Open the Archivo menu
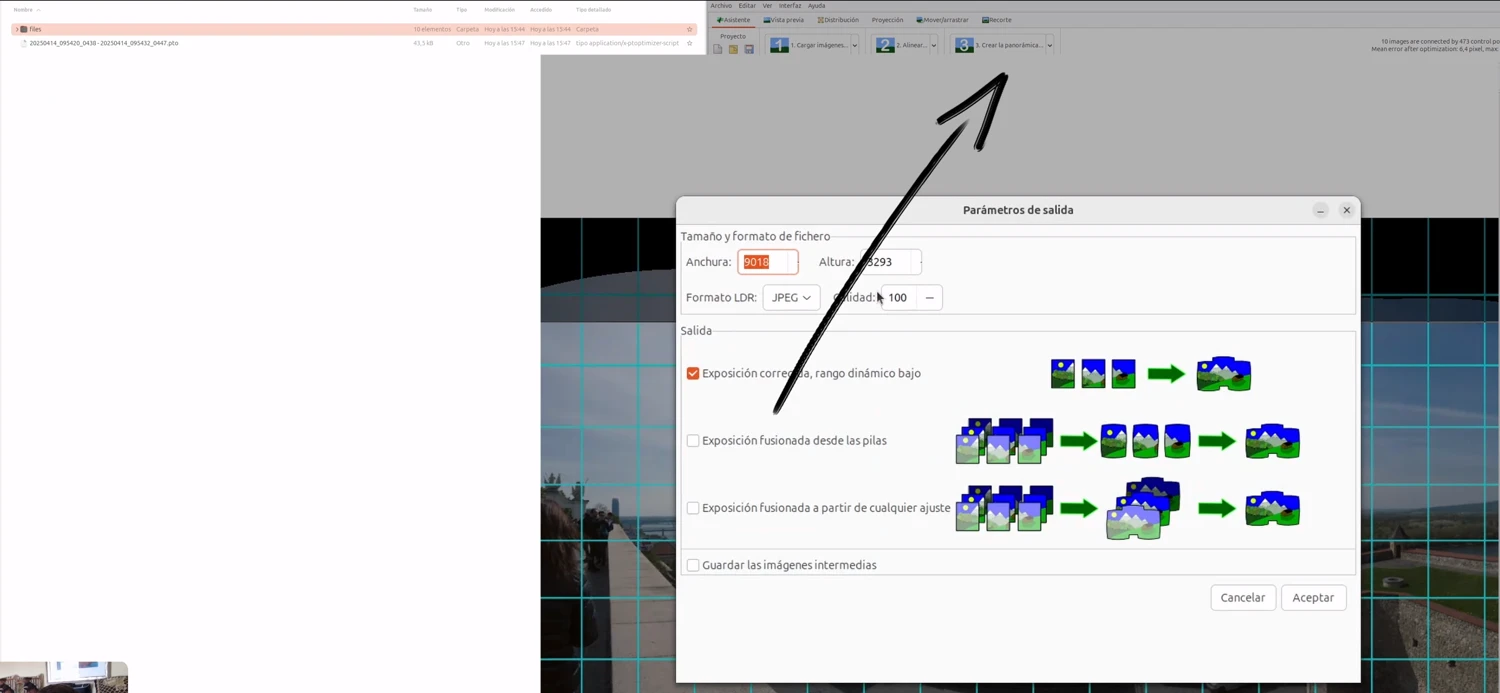The height and width of the screenshot is (693, 1500). point(721,6)
